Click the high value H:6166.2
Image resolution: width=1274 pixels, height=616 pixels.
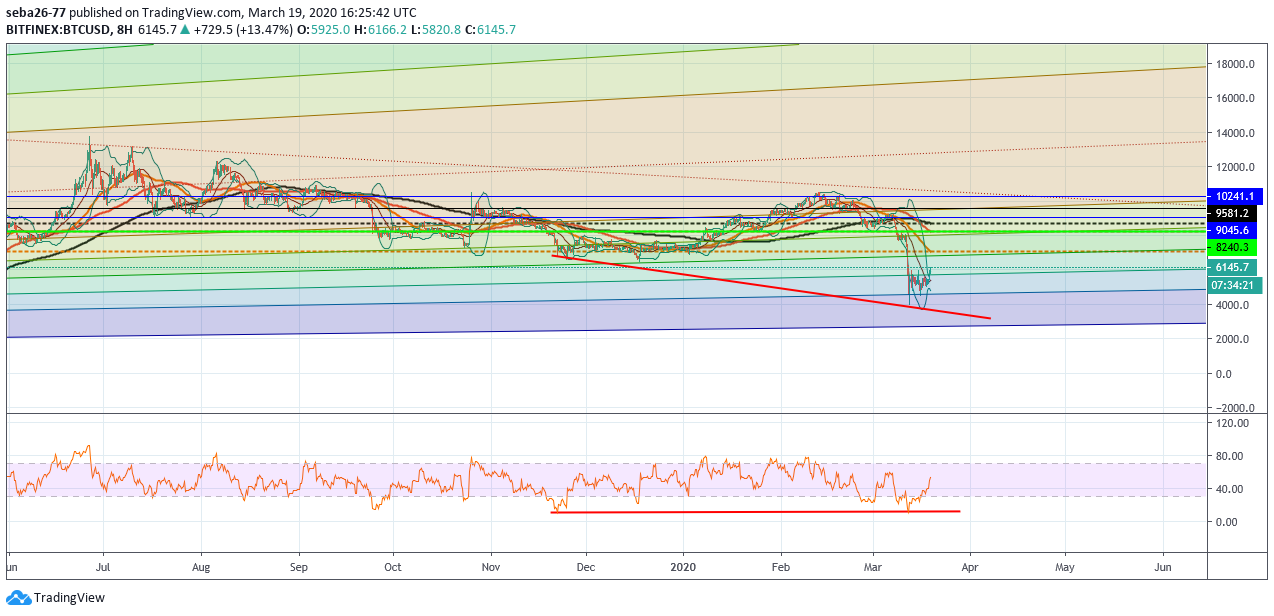pyautogui.click(x=381, y=30)
